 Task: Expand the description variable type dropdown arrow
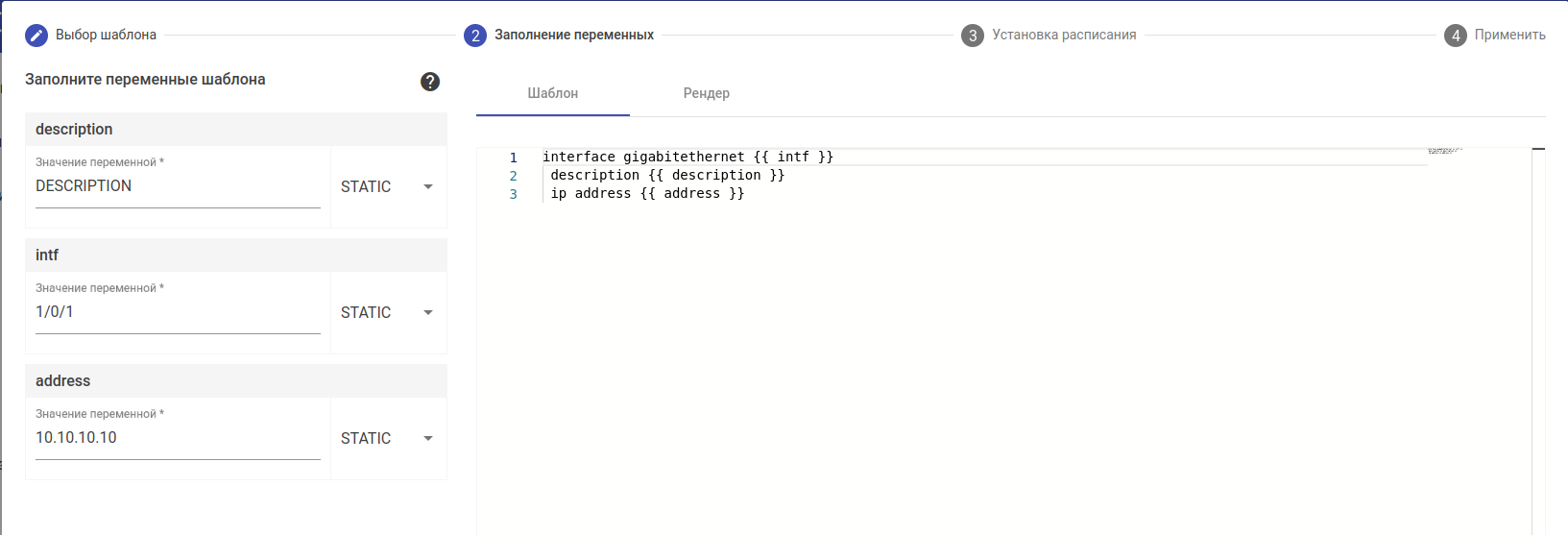coord(428,186)
